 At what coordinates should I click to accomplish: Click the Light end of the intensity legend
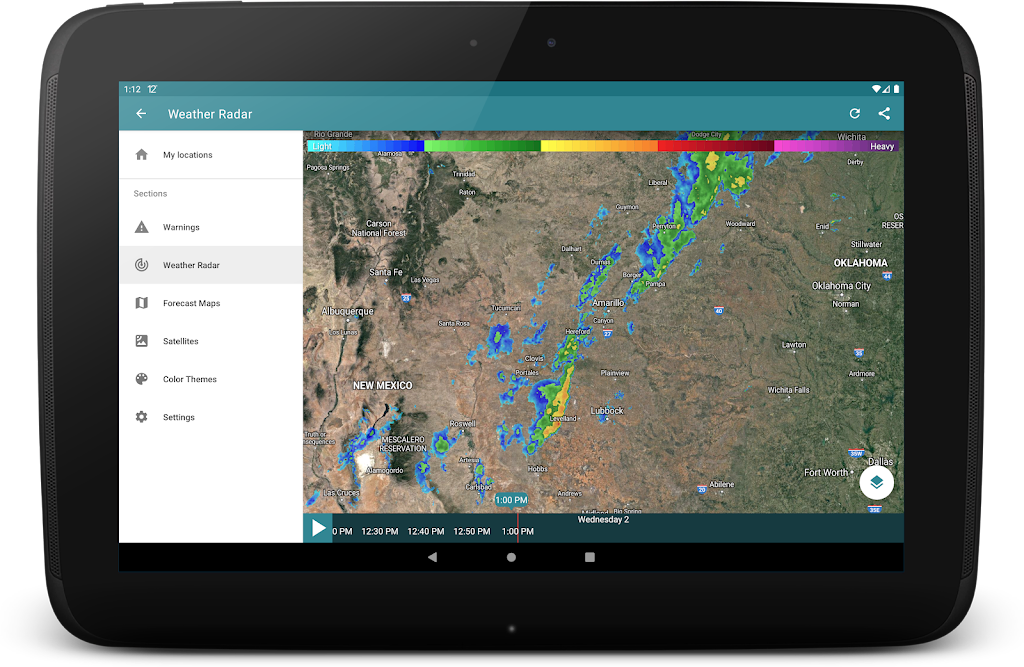click(x=321, y=146)
